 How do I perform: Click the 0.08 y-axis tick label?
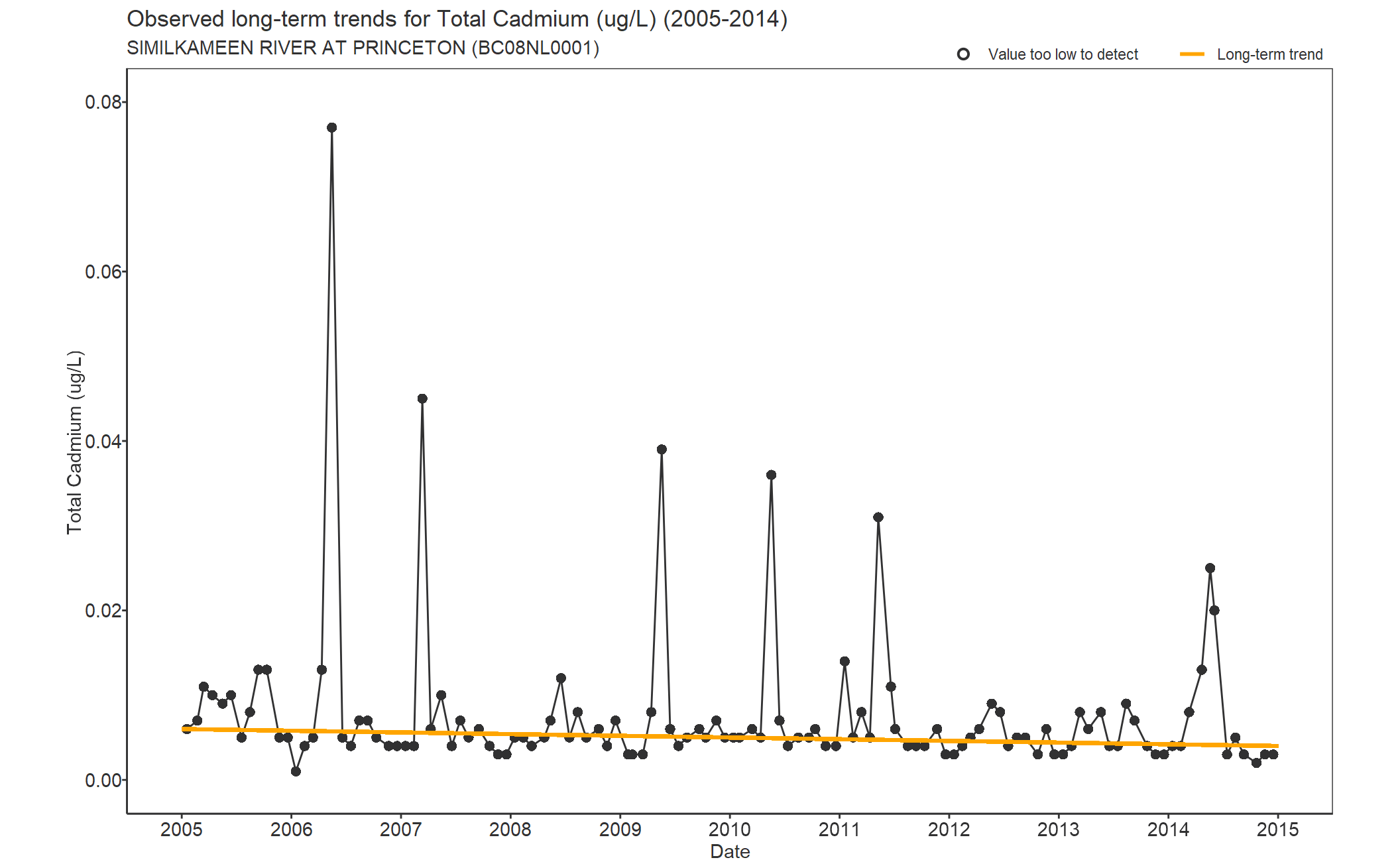(103, 102)
